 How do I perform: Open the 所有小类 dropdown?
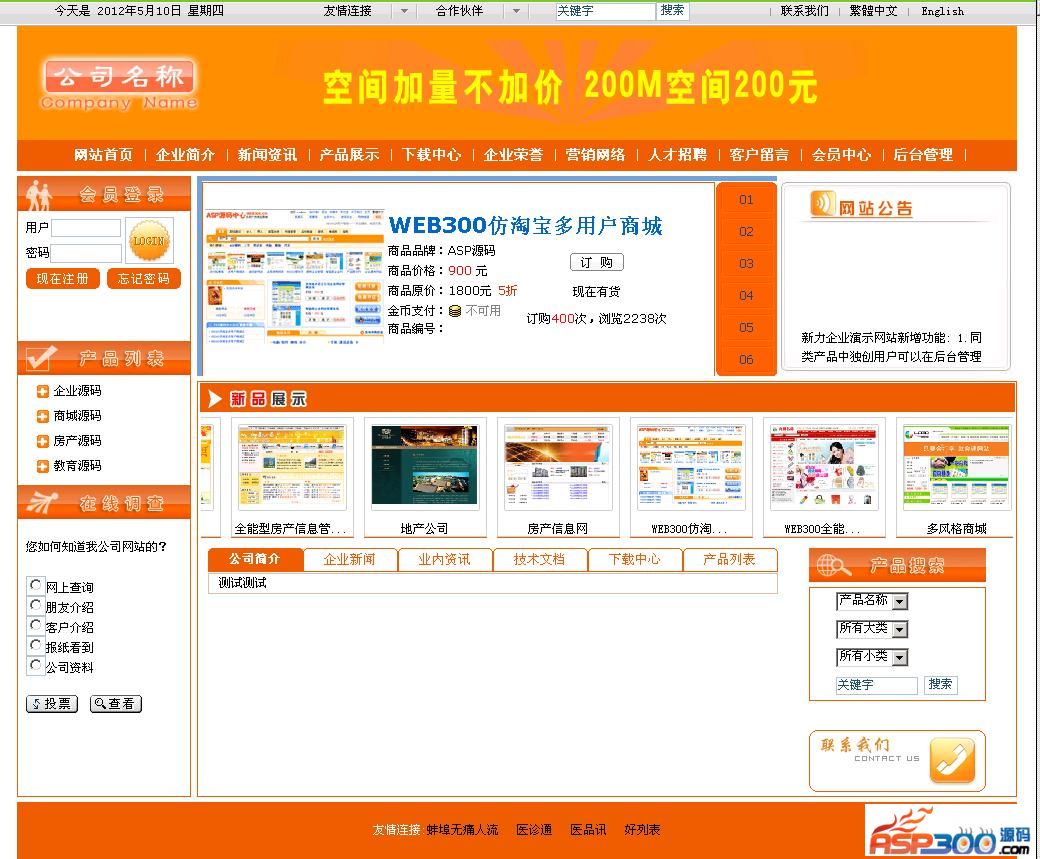[872, 657]
